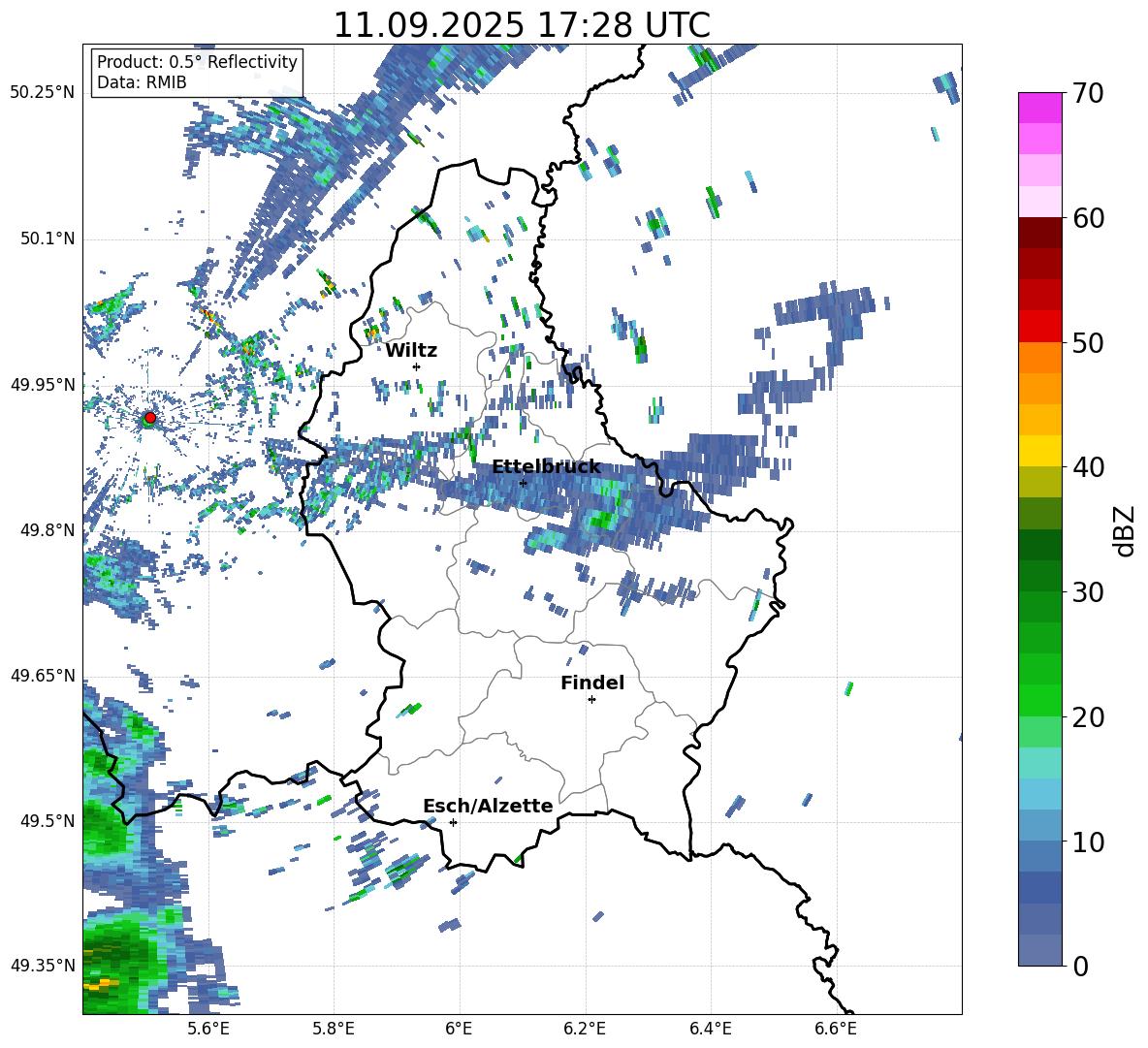Pick the cyan colorbar swatch below 20
This screenshot has width=1148, height=1048.
tap(1039, 763)
